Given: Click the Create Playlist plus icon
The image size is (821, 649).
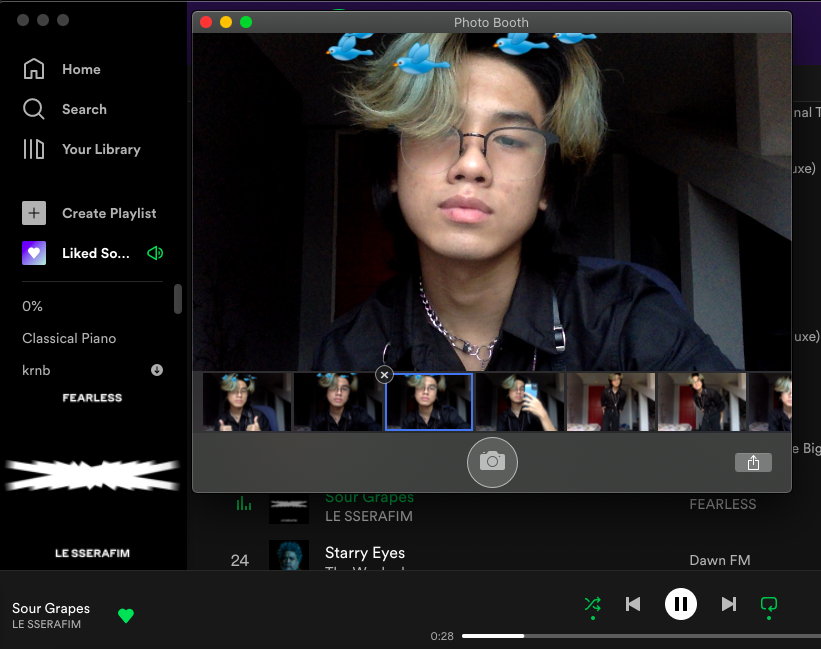Looking at the screenshot, I should (x=34, y=213).
